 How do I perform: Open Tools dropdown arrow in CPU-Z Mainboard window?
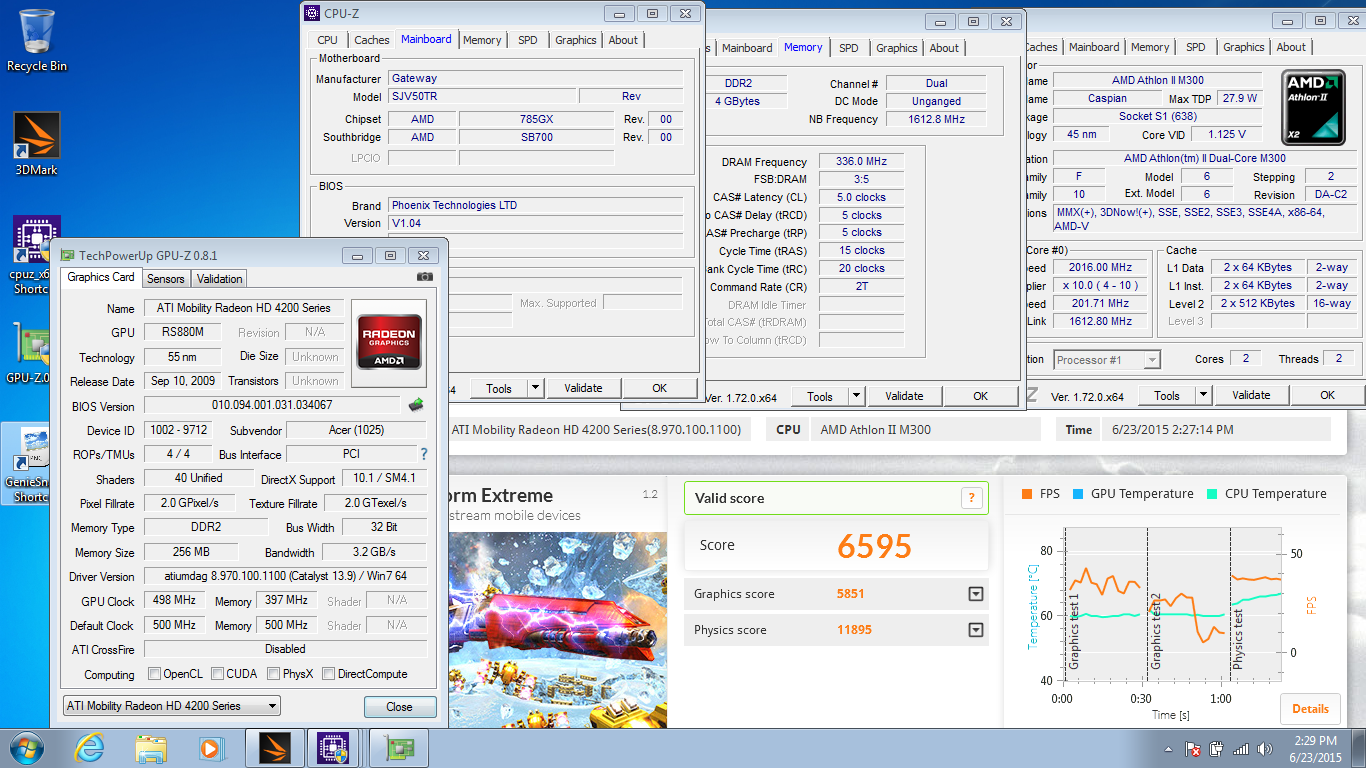click(535, 388)
